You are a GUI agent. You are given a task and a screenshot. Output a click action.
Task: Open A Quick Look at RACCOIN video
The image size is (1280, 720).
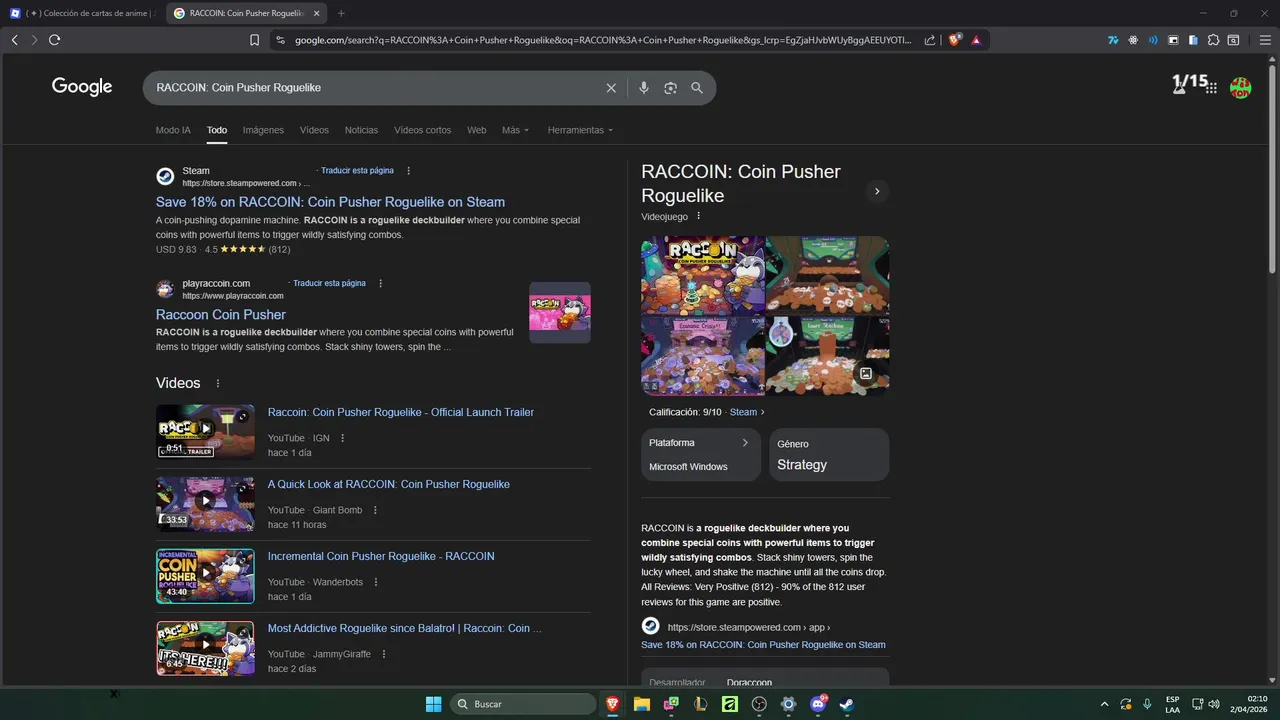pos(388,484)
